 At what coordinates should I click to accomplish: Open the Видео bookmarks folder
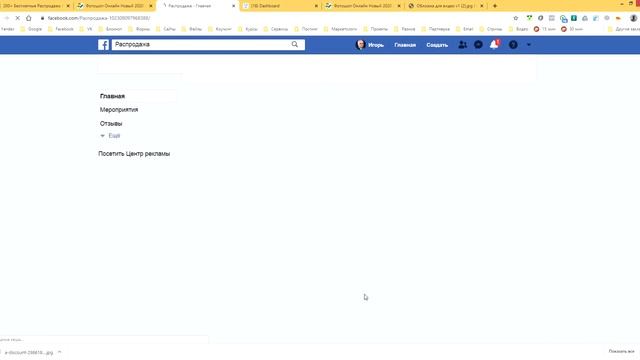coord(518,29)
